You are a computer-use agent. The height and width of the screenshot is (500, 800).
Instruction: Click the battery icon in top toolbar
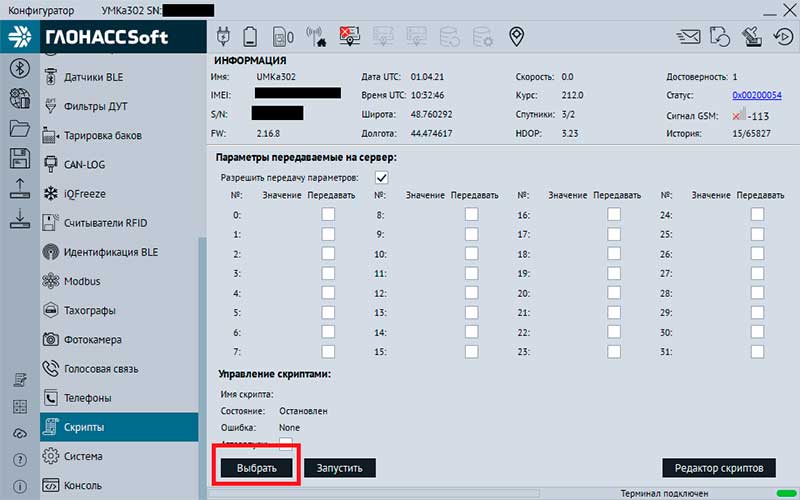pos(250,37)
